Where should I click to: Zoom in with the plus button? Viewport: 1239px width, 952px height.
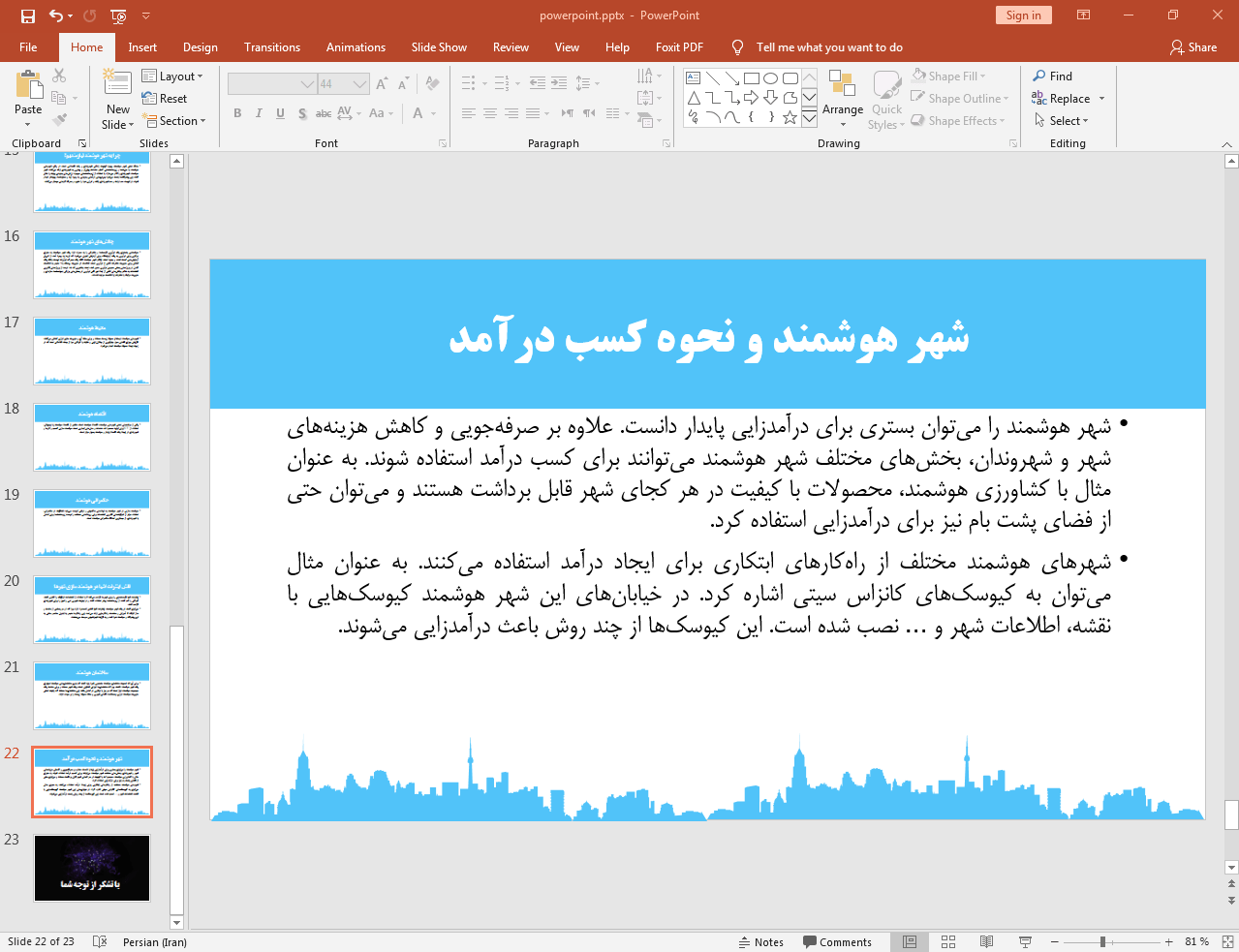click(x=1169, y=942)
